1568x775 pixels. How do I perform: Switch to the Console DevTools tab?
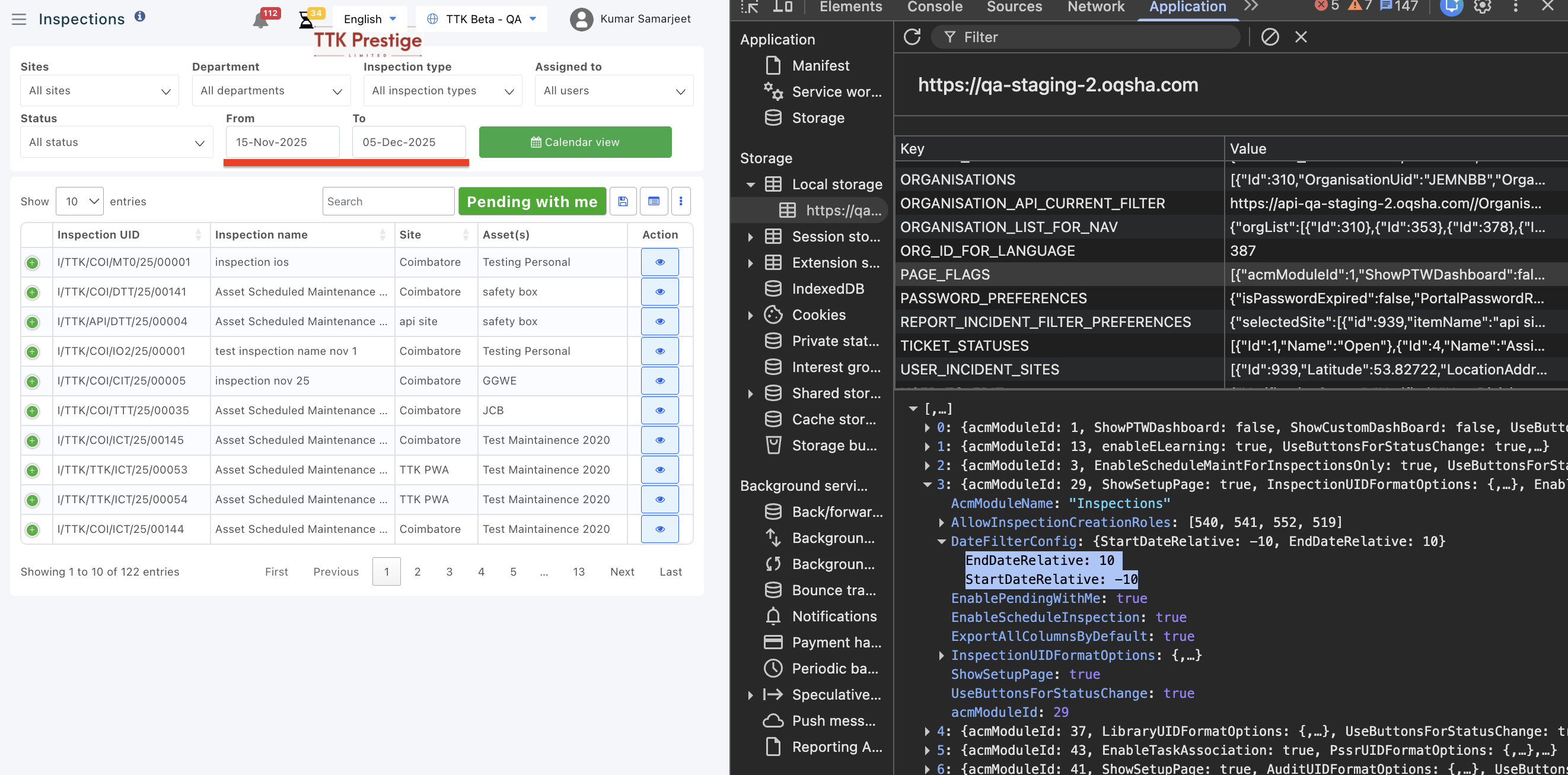click(935, 7)
